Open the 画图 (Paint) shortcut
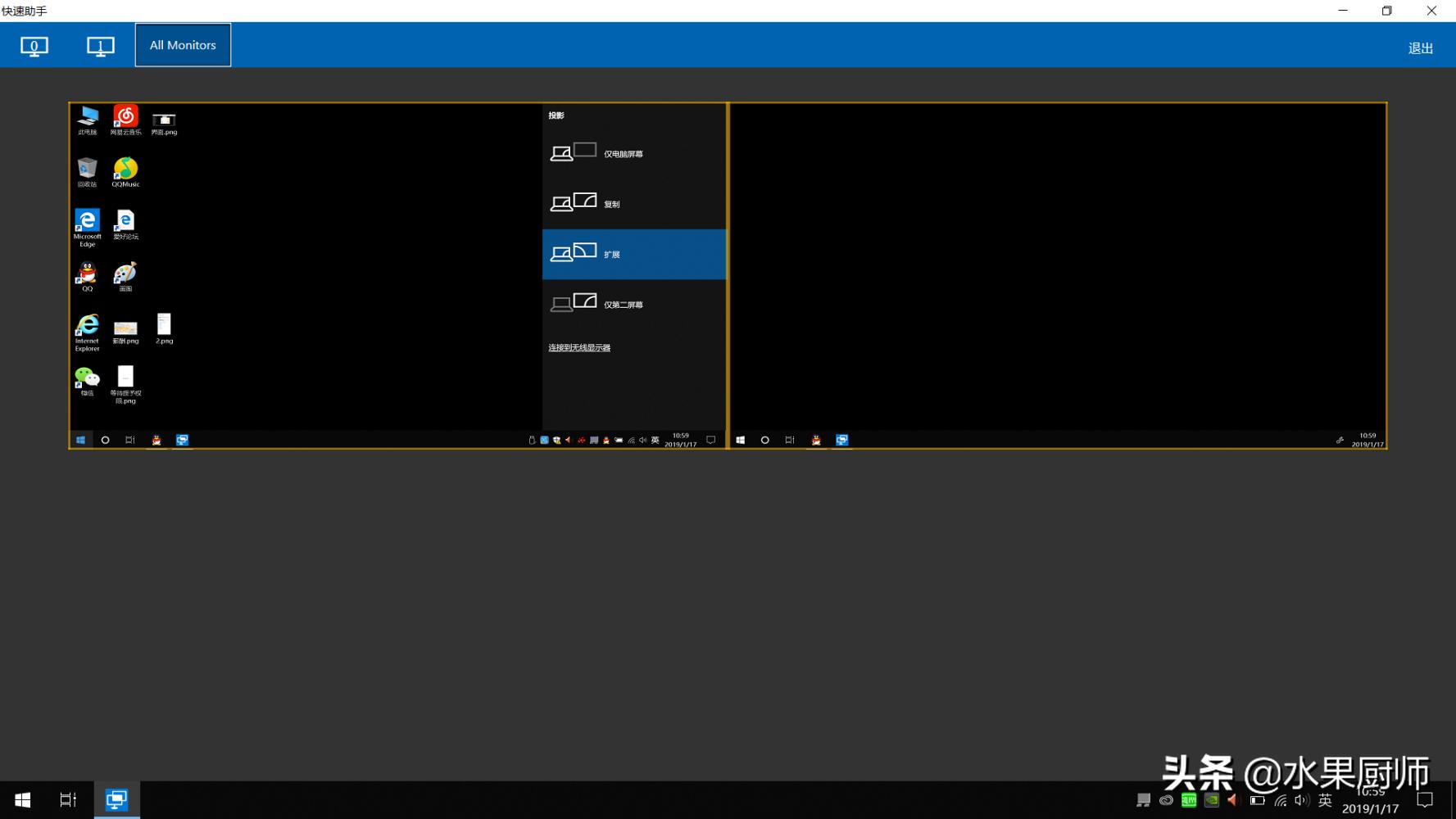 point(125,274)
